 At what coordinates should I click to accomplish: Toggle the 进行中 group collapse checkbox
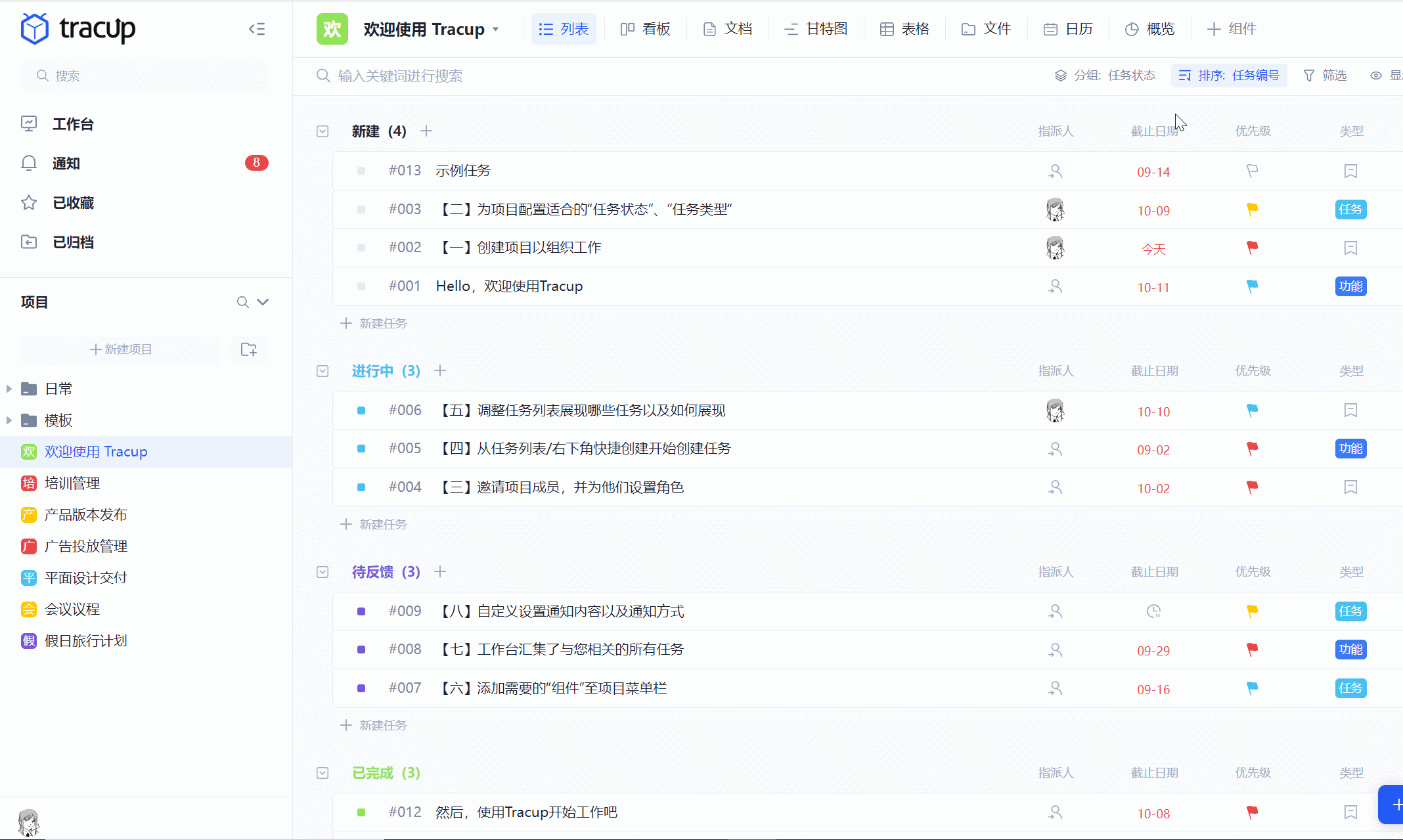(x=323, y=371)
